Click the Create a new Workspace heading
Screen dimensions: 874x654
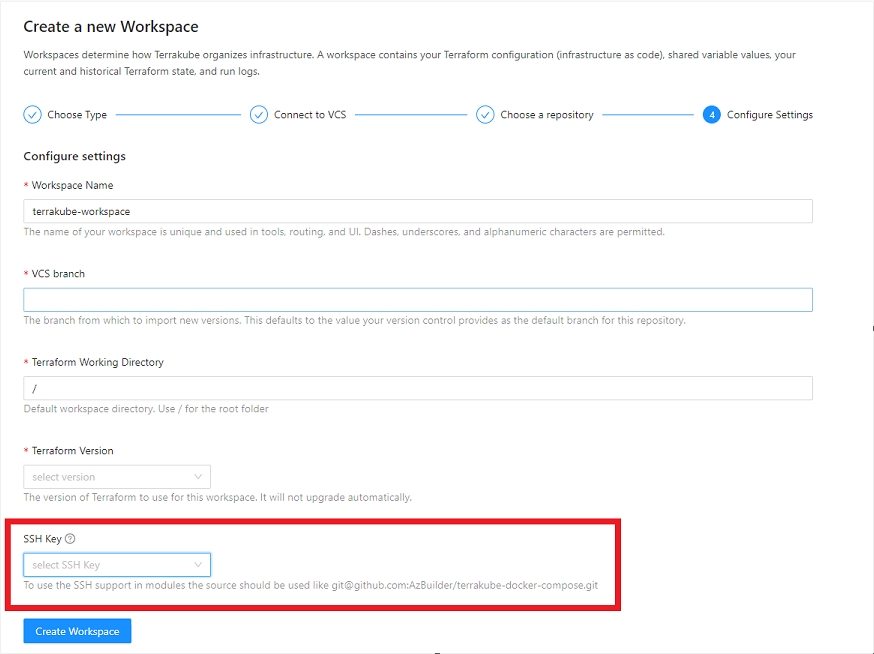point(110,26)
